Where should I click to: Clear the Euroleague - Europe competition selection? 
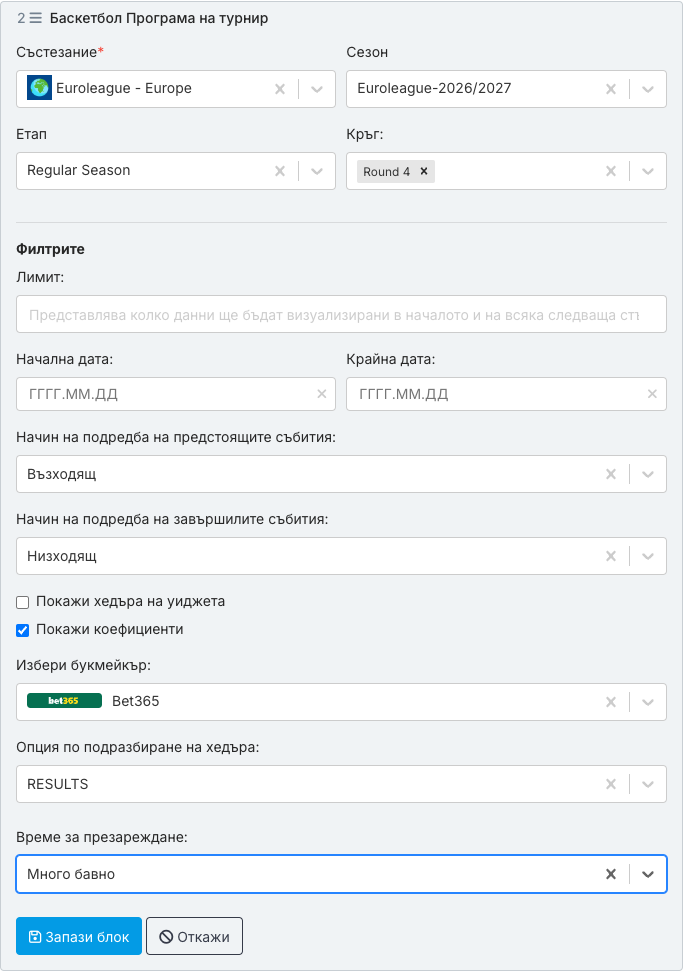pos(280,89)
